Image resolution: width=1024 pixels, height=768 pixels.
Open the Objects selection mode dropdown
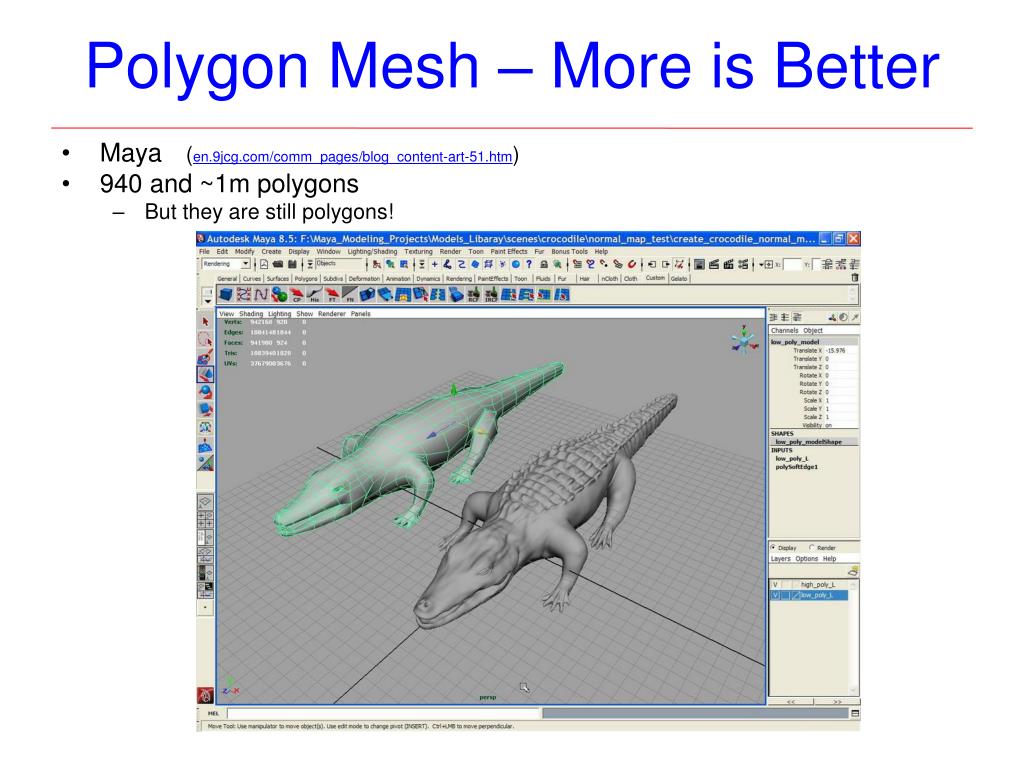(339, 264)
